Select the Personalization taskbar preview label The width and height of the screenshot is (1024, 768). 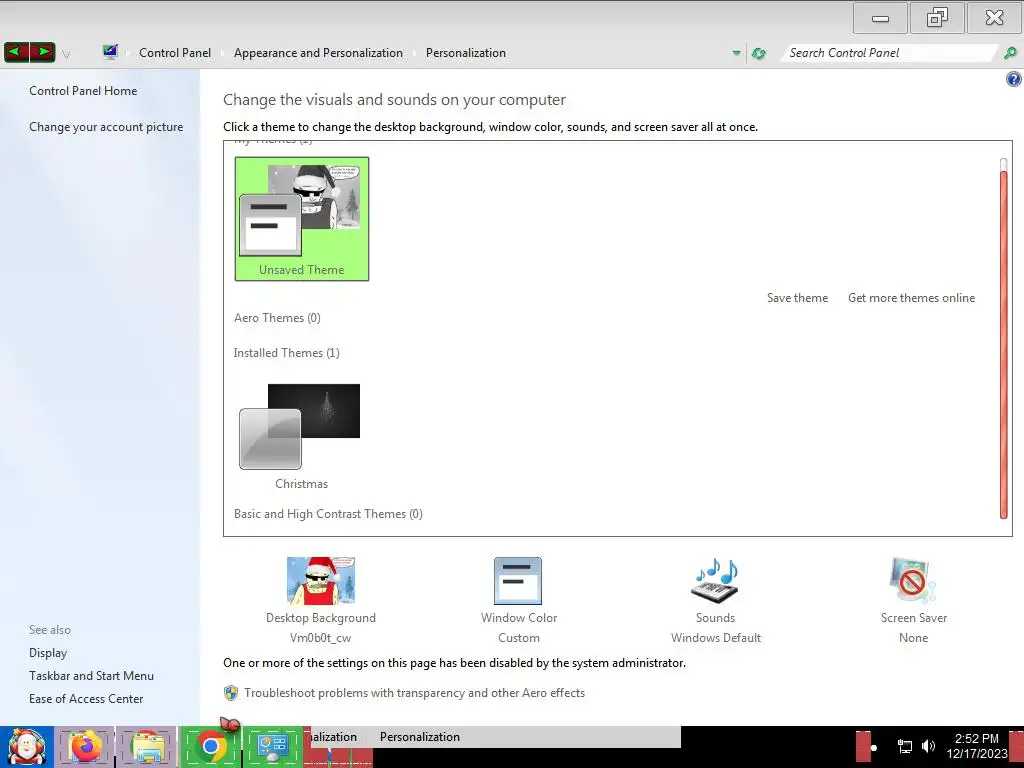[420, 737]
